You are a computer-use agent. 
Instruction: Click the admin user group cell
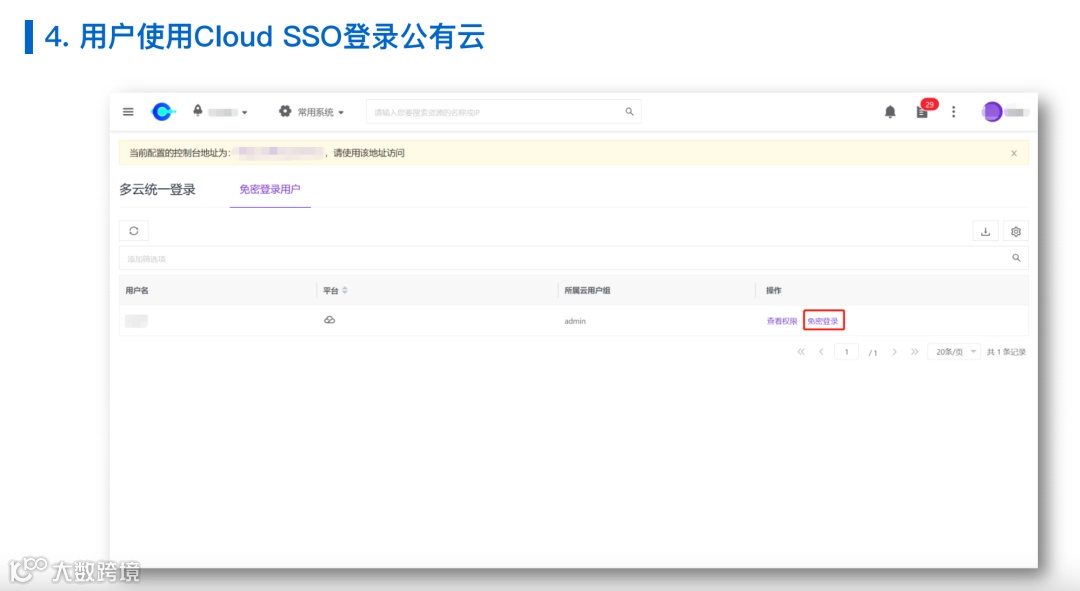[575, 321]
